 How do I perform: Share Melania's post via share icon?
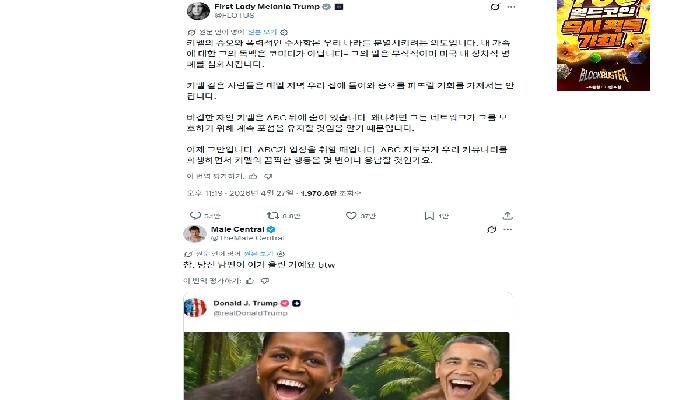pos(508,215)
